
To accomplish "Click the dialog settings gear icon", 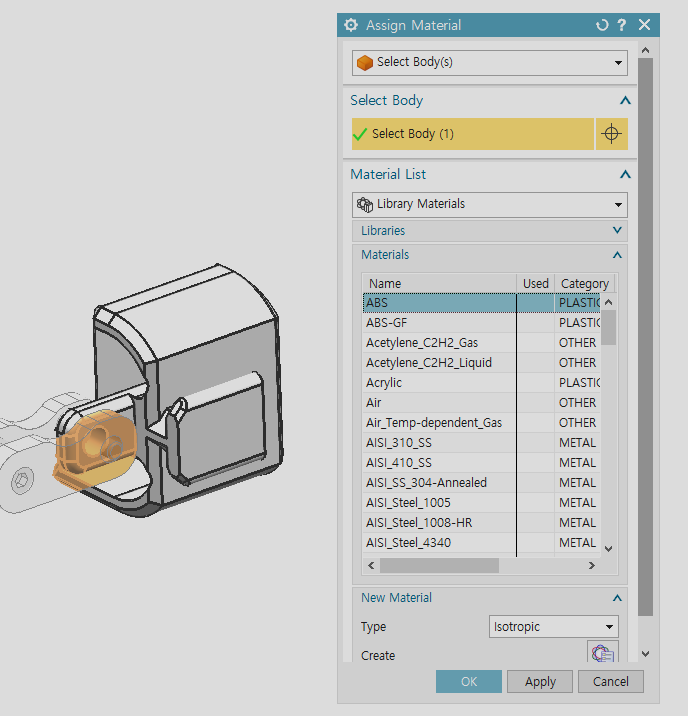I will pyautogui.click(x=351, y=25).
